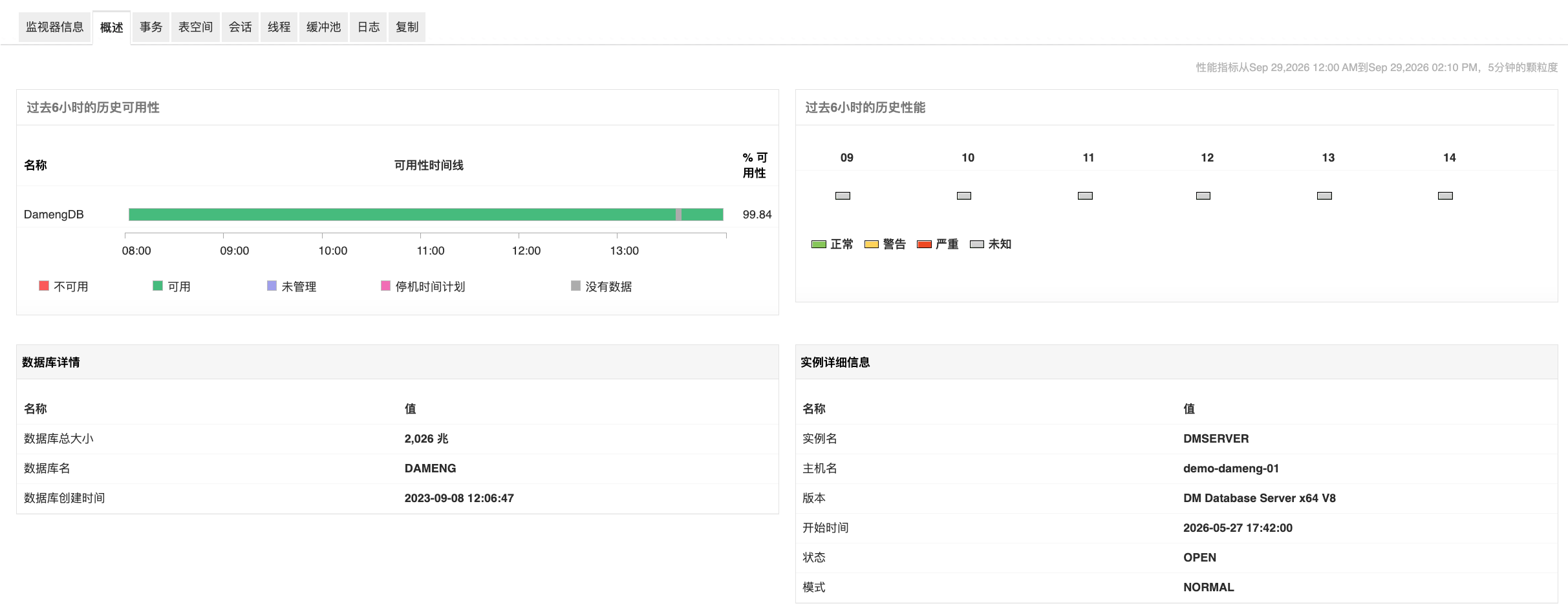The height and width of the screenshot is (610, 1568).
Task: Open the 日志 tab
Action: 368,27
